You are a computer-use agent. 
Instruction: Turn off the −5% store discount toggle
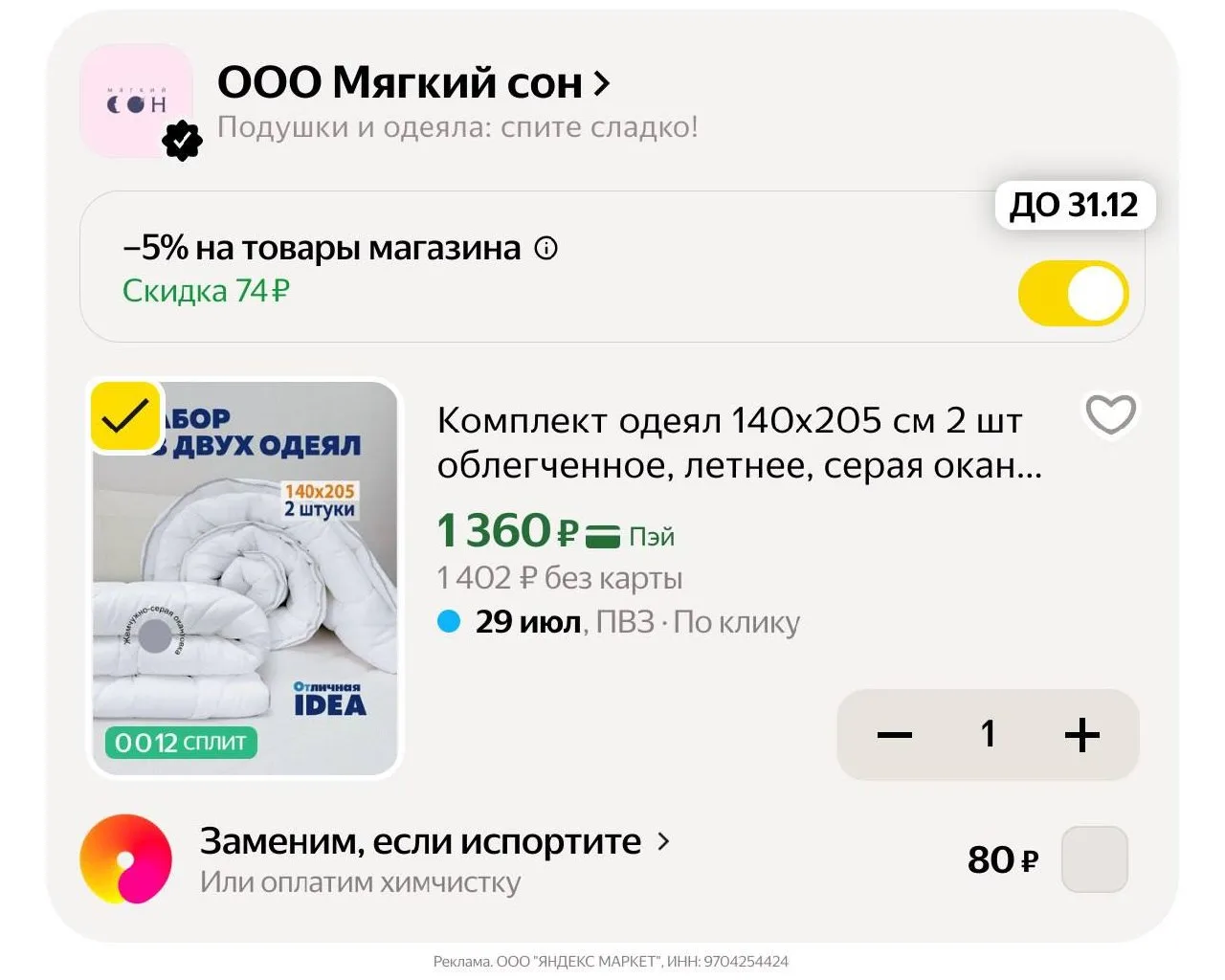pyautogui.click(x=1073, y=294)
